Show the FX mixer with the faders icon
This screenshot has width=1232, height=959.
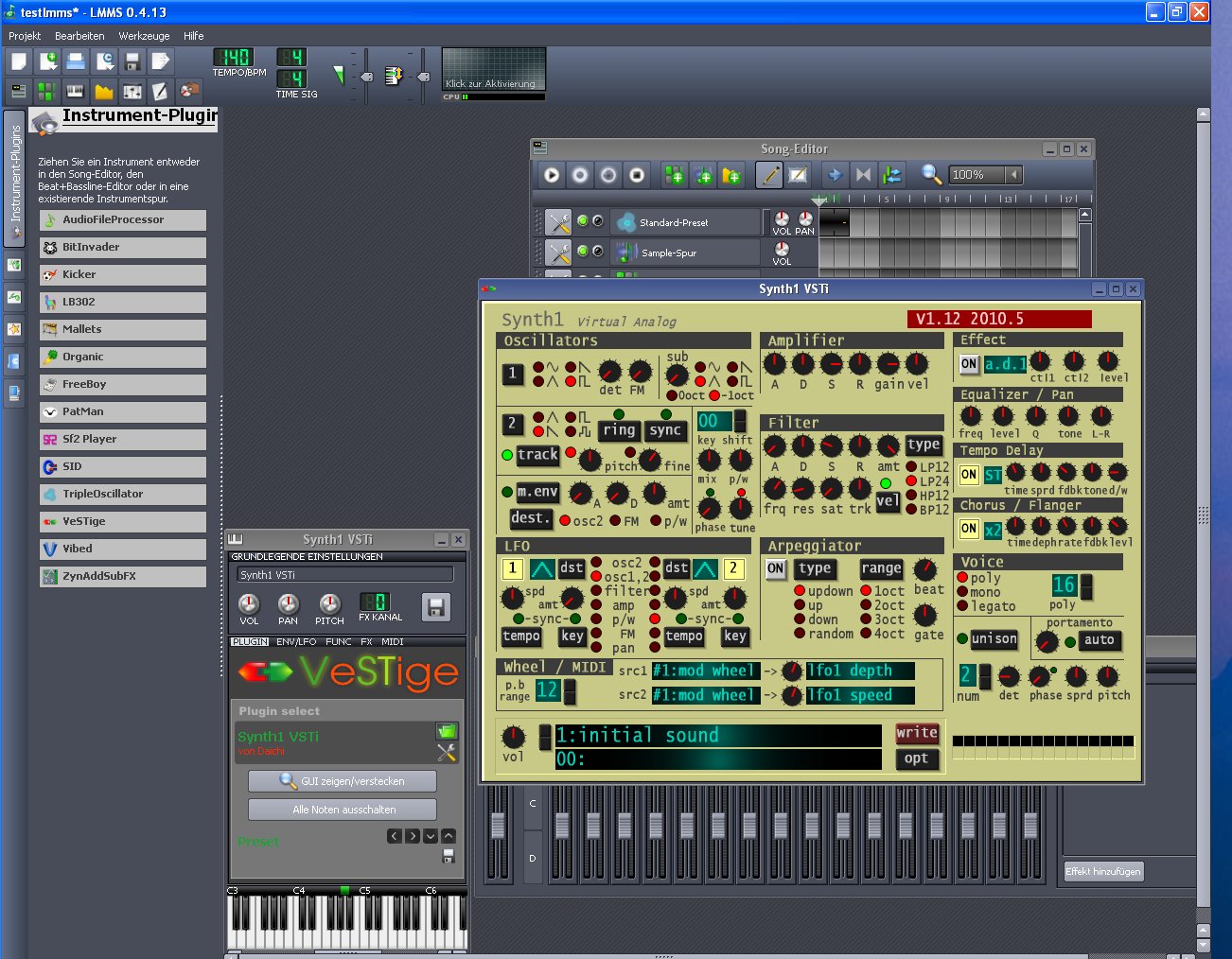click(132, 91)
